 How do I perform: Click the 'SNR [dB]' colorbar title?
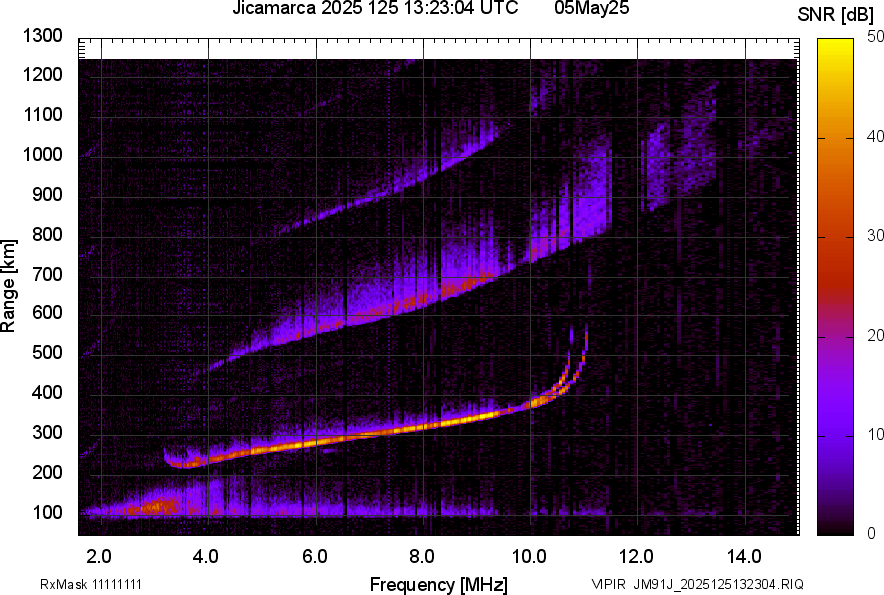(x=836, y=15)
